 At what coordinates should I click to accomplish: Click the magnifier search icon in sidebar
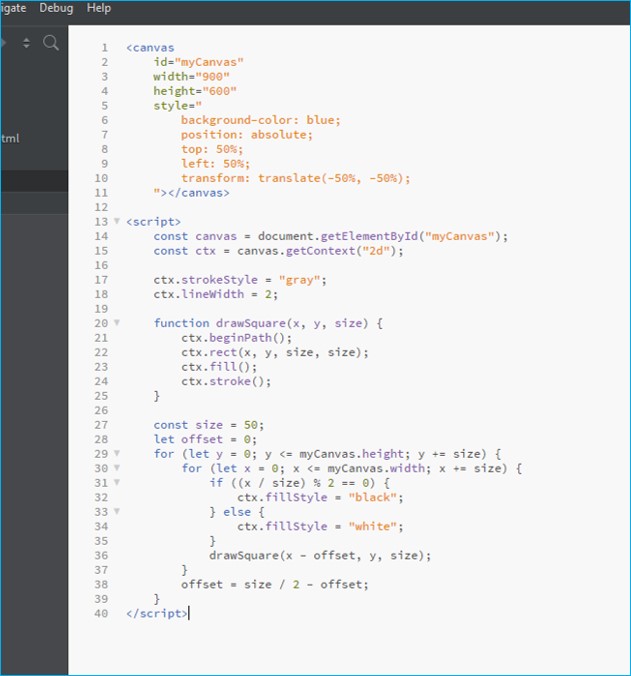pos(51,43)
